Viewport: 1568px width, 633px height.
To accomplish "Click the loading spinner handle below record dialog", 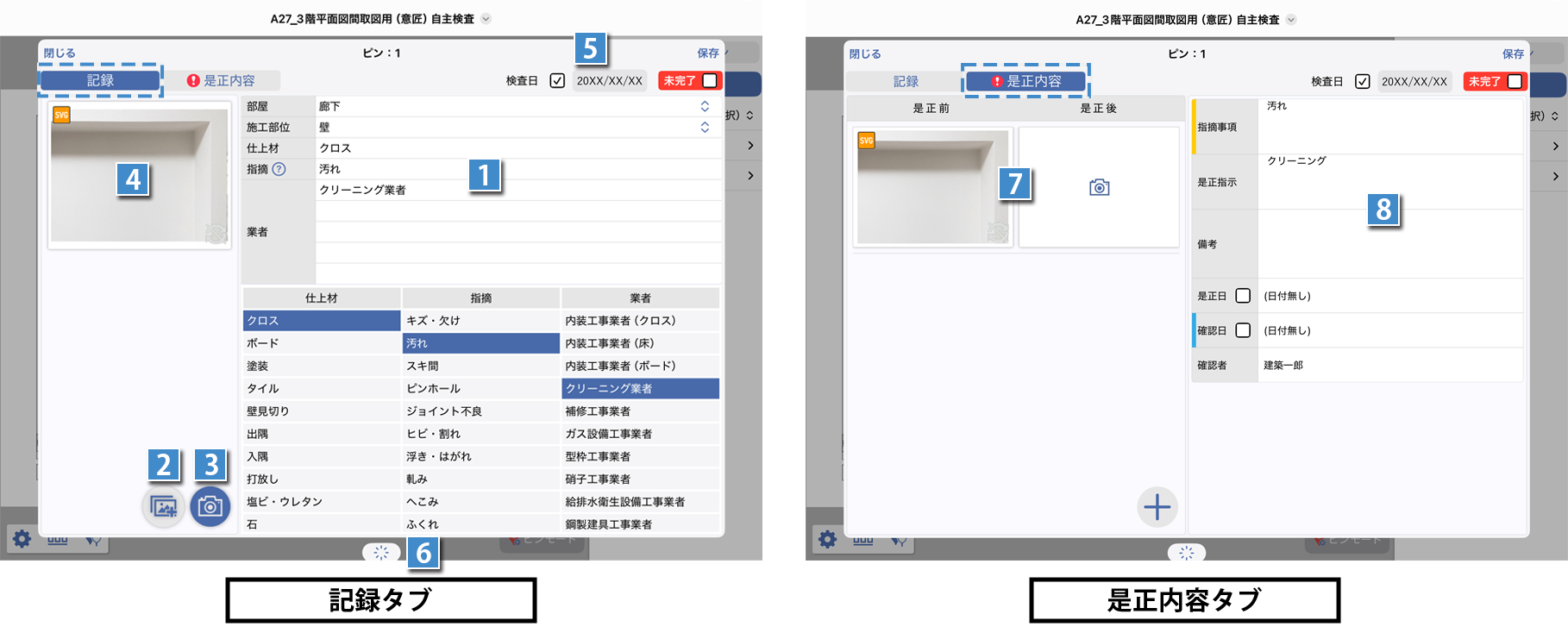I will click(x=381, y=553).
